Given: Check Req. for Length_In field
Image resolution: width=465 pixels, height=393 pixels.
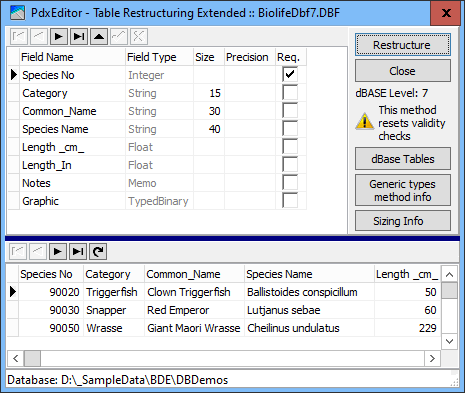Looking at the screenshot, I should point(290,164).
